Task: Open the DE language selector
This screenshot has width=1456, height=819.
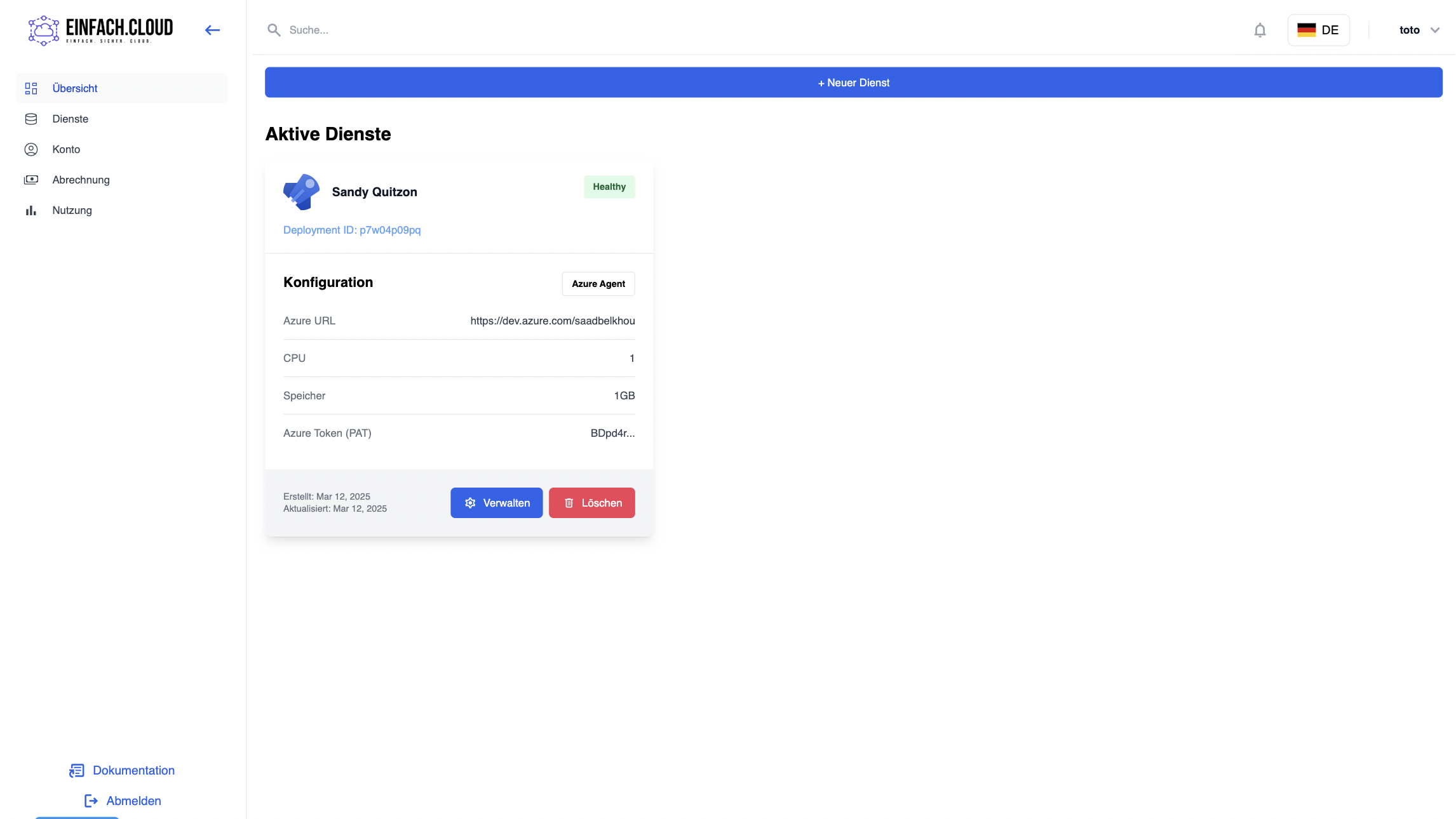Action: (1318, 30)
